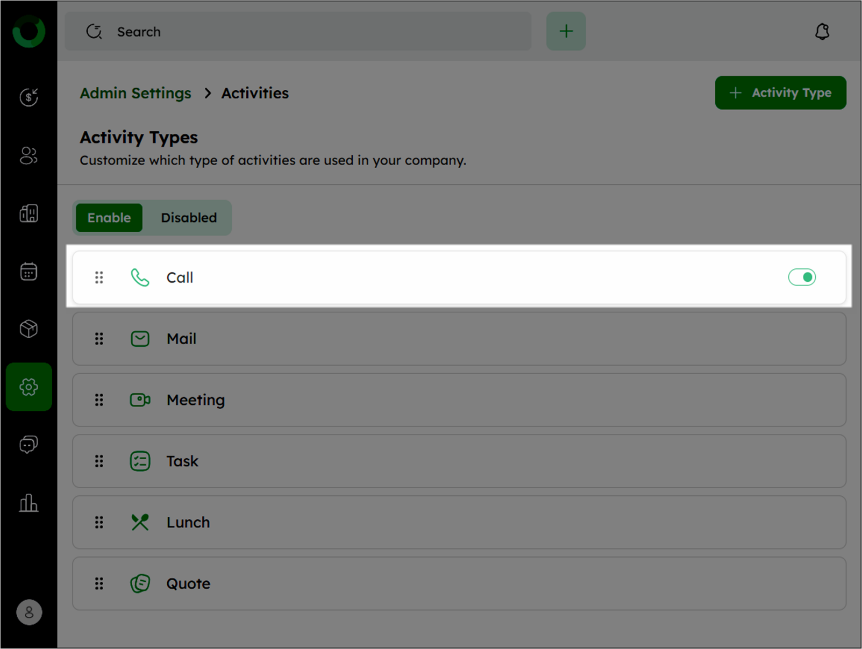Open the deals icon in sidebar

(29, 97)
